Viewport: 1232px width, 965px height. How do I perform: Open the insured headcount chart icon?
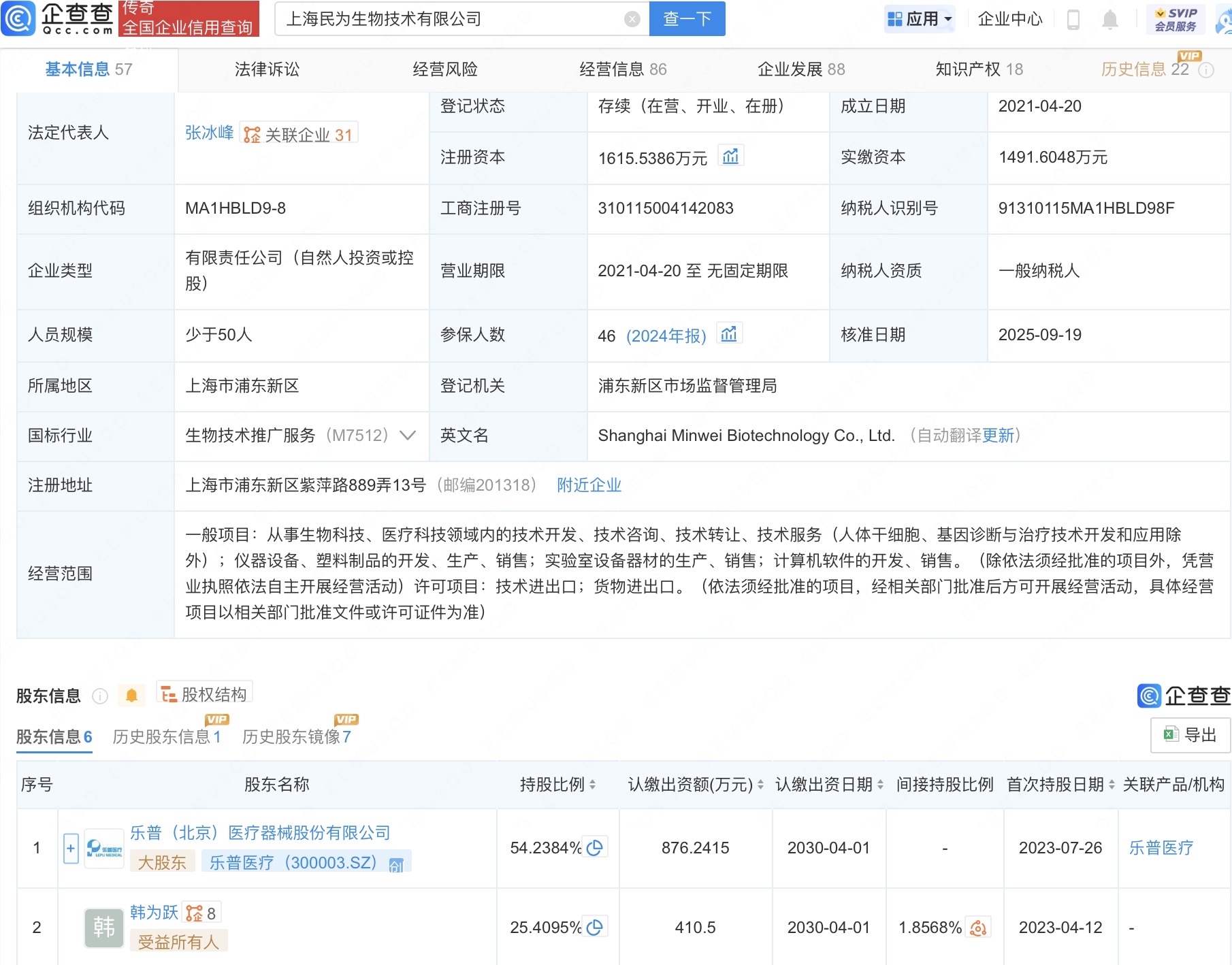pos(729,334)
